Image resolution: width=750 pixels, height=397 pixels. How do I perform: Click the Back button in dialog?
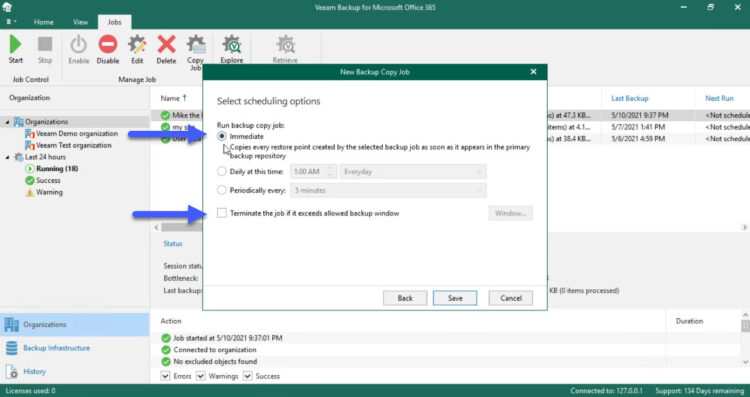[x=405, y=298]
